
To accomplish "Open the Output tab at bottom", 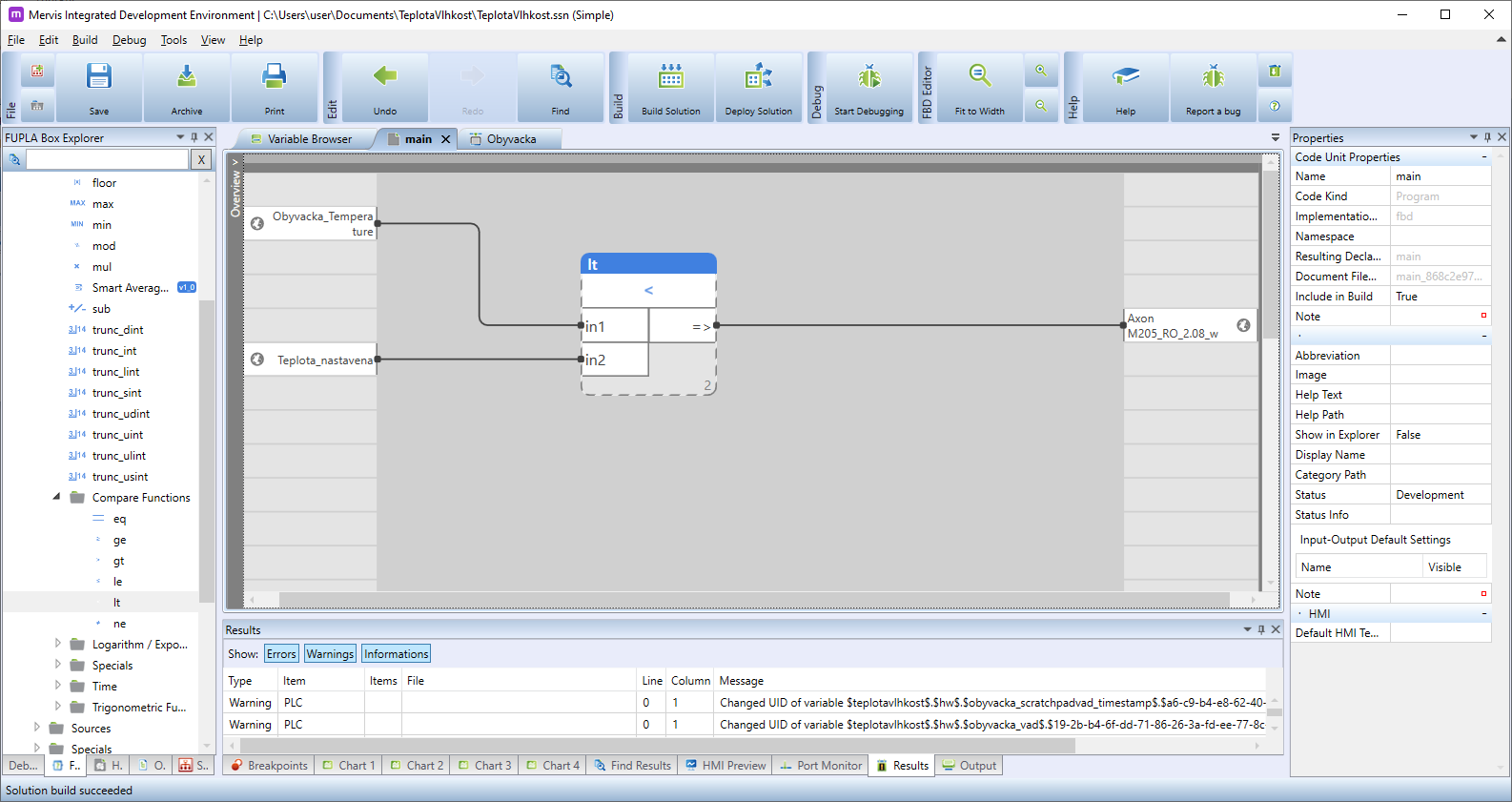I will pyautogui.click(x=970, y=766).
